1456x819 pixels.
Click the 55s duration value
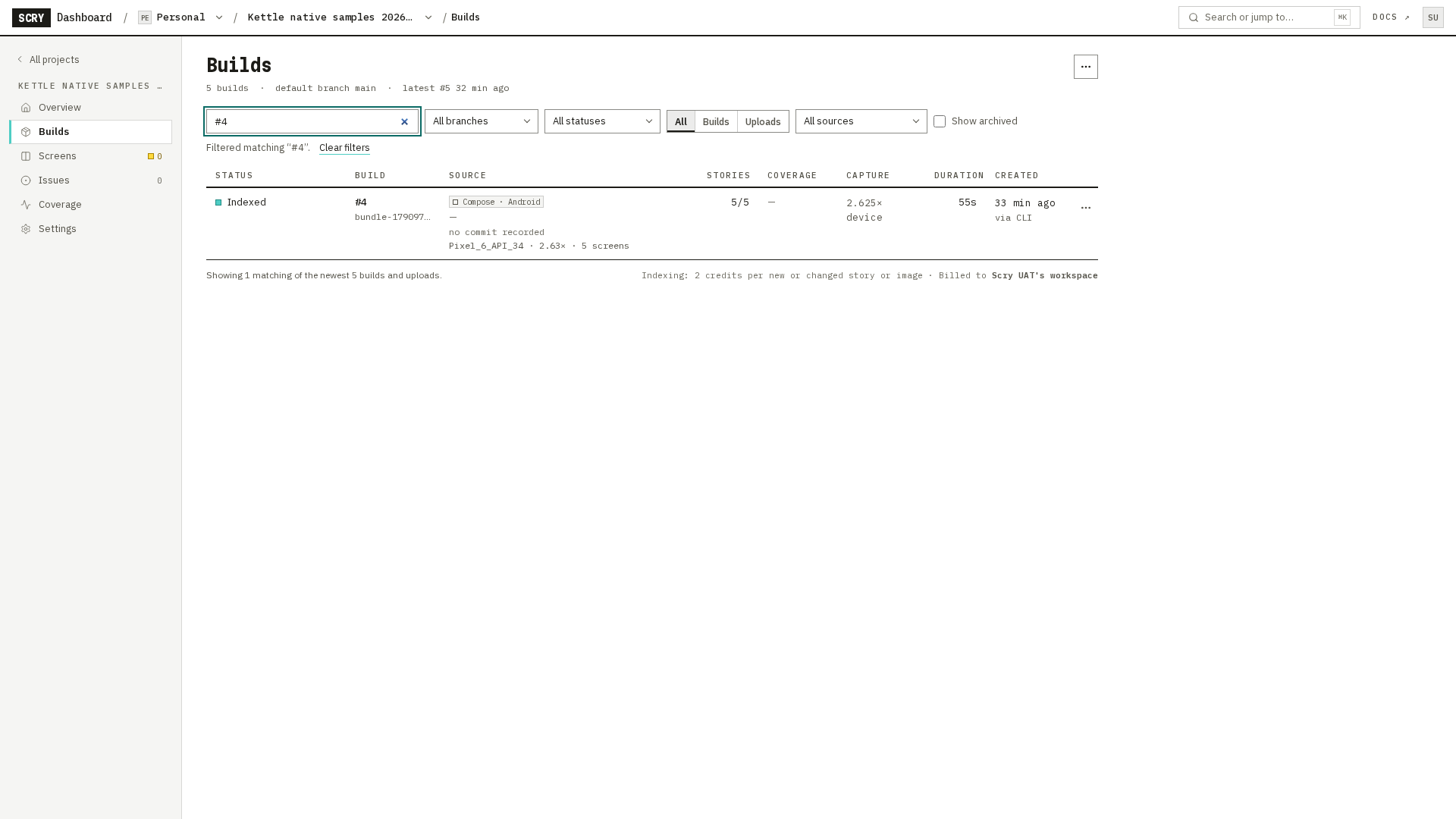pos(967,202)
